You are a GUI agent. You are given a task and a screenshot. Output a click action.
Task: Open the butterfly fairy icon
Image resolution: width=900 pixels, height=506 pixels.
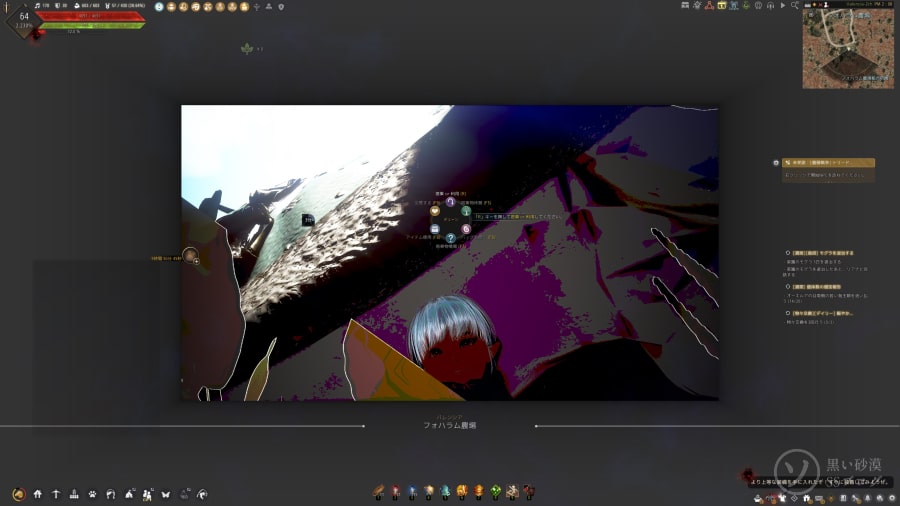click(166, 494)
